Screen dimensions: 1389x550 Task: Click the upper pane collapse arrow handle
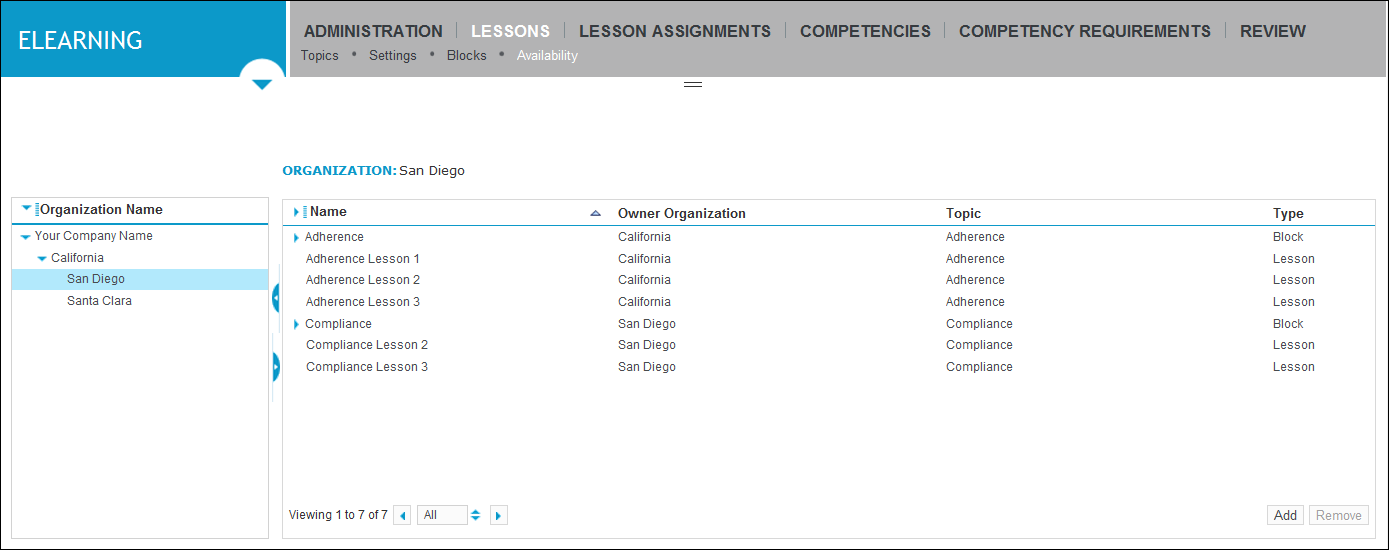pos(276,297)
